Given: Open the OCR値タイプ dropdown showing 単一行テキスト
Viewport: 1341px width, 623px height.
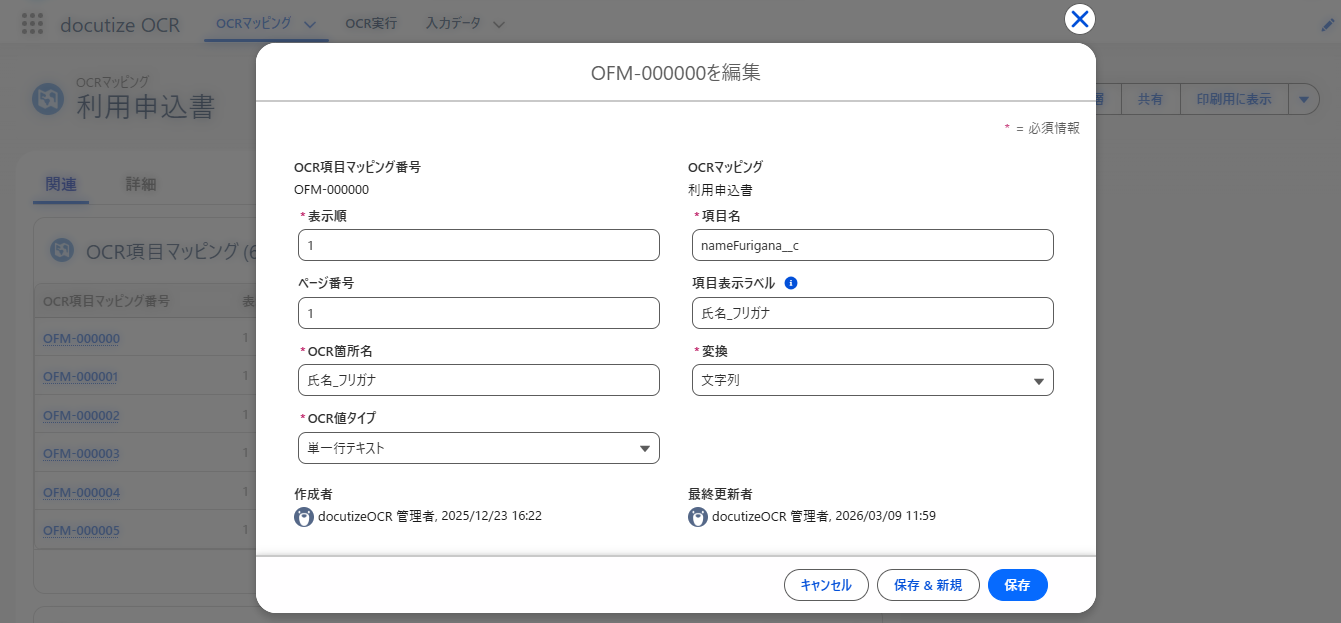Looking at the screenshot, I should (645, 448).
